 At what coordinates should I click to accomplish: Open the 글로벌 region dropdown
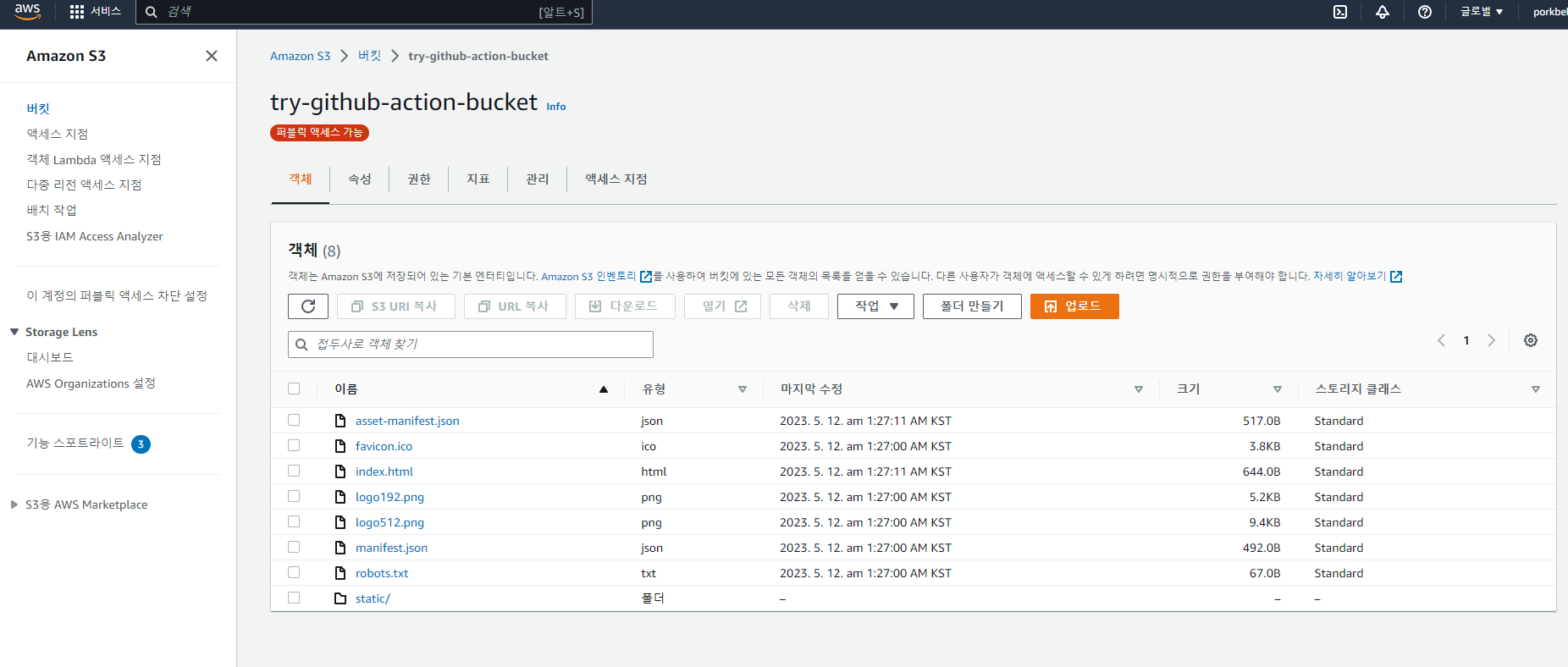pyautogui.click(x=1482, y=12)
